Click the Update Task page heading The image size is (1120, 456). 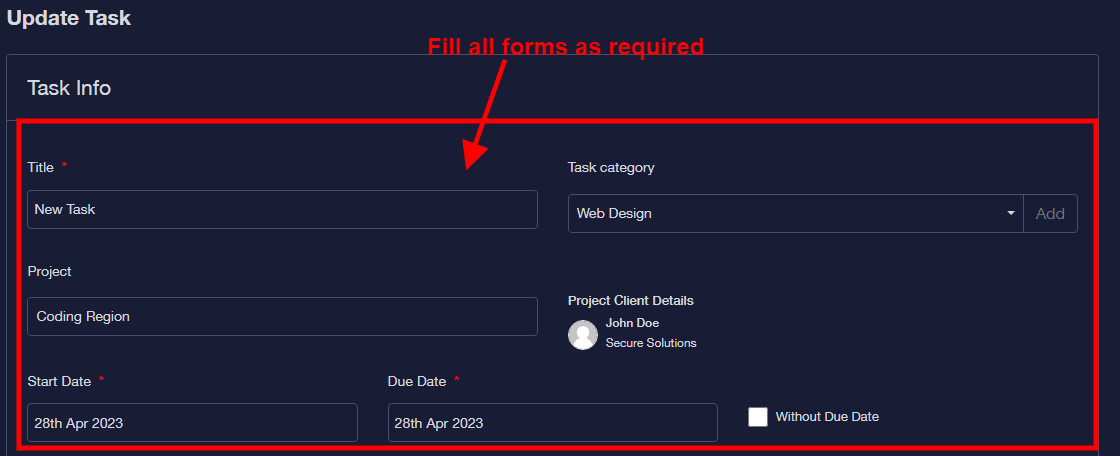click(69, 18)
